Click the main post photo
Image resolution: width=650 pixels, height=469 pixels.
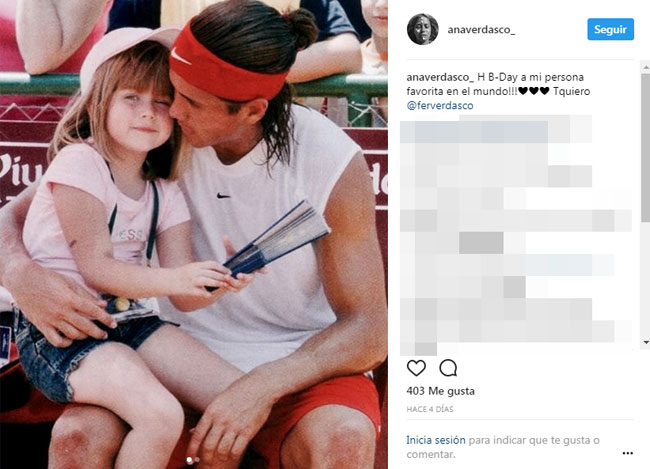tap(194, 234)
